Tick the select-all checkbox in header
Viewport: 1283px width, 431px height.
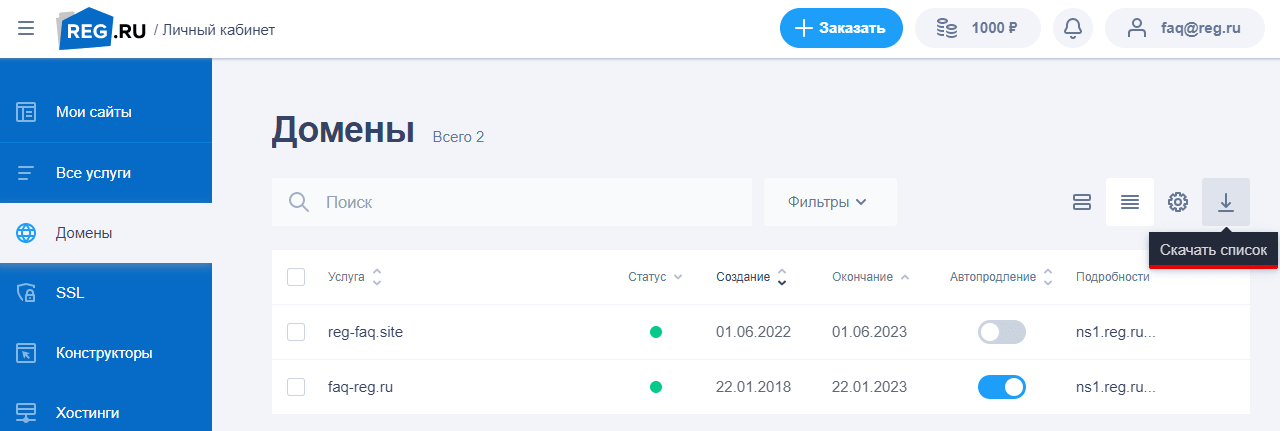[296, 277]
